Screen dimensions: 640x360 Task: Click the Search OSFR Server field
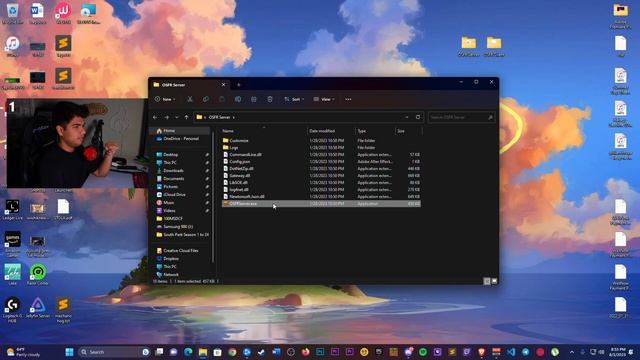click(461, 117)
